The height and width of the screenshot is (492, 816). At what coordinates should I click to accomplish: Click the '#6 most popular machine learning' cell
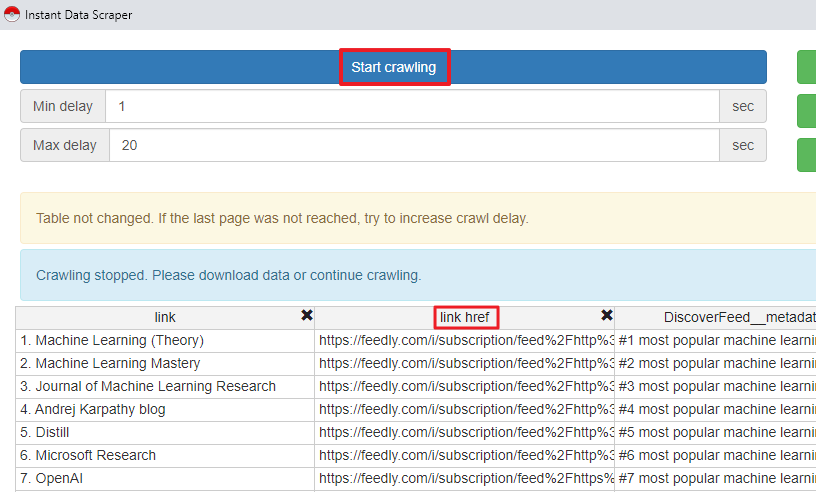click(716, 455)
